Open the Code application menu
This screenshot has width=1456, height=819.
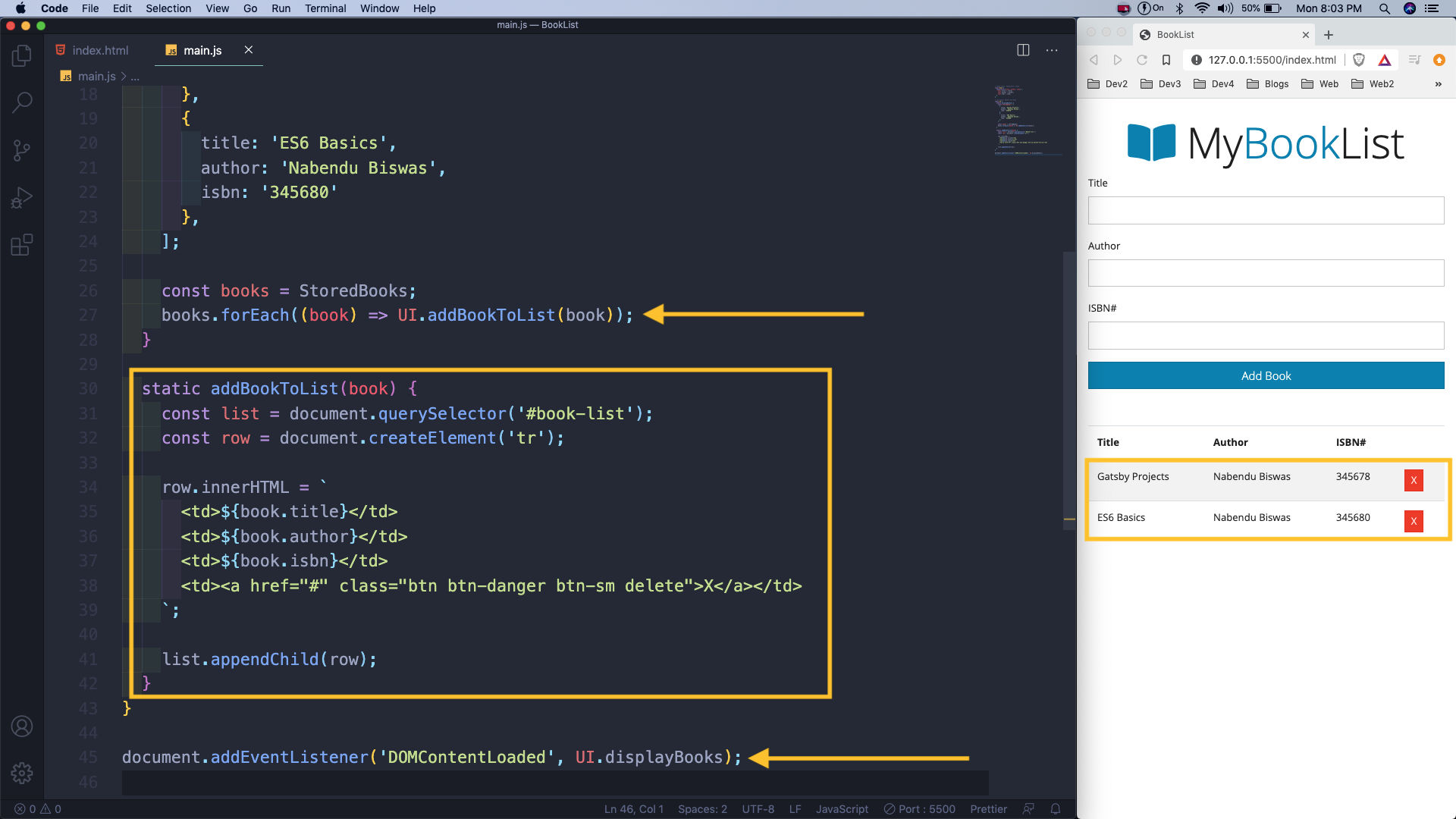(54, 8)
